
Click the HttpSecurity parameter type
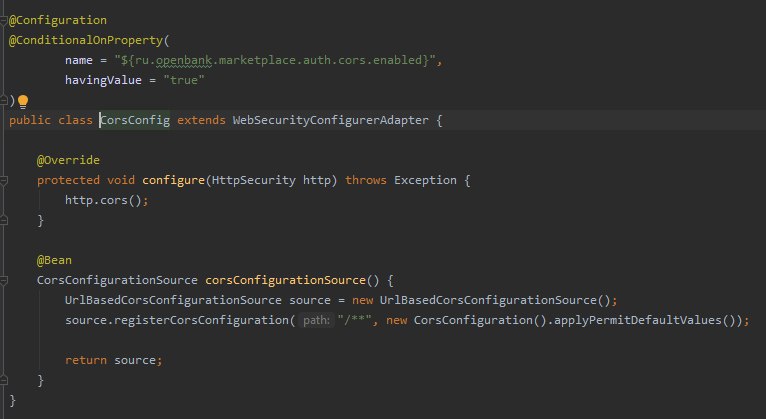(x=254, y=180)
